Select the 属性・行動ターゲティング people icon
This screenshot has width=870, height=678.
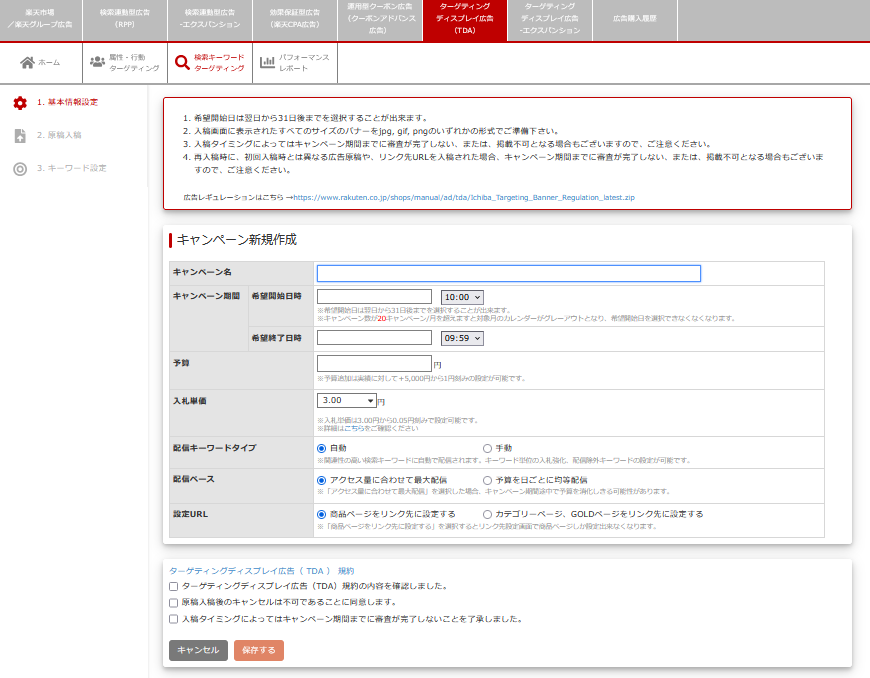click(95, 62)
